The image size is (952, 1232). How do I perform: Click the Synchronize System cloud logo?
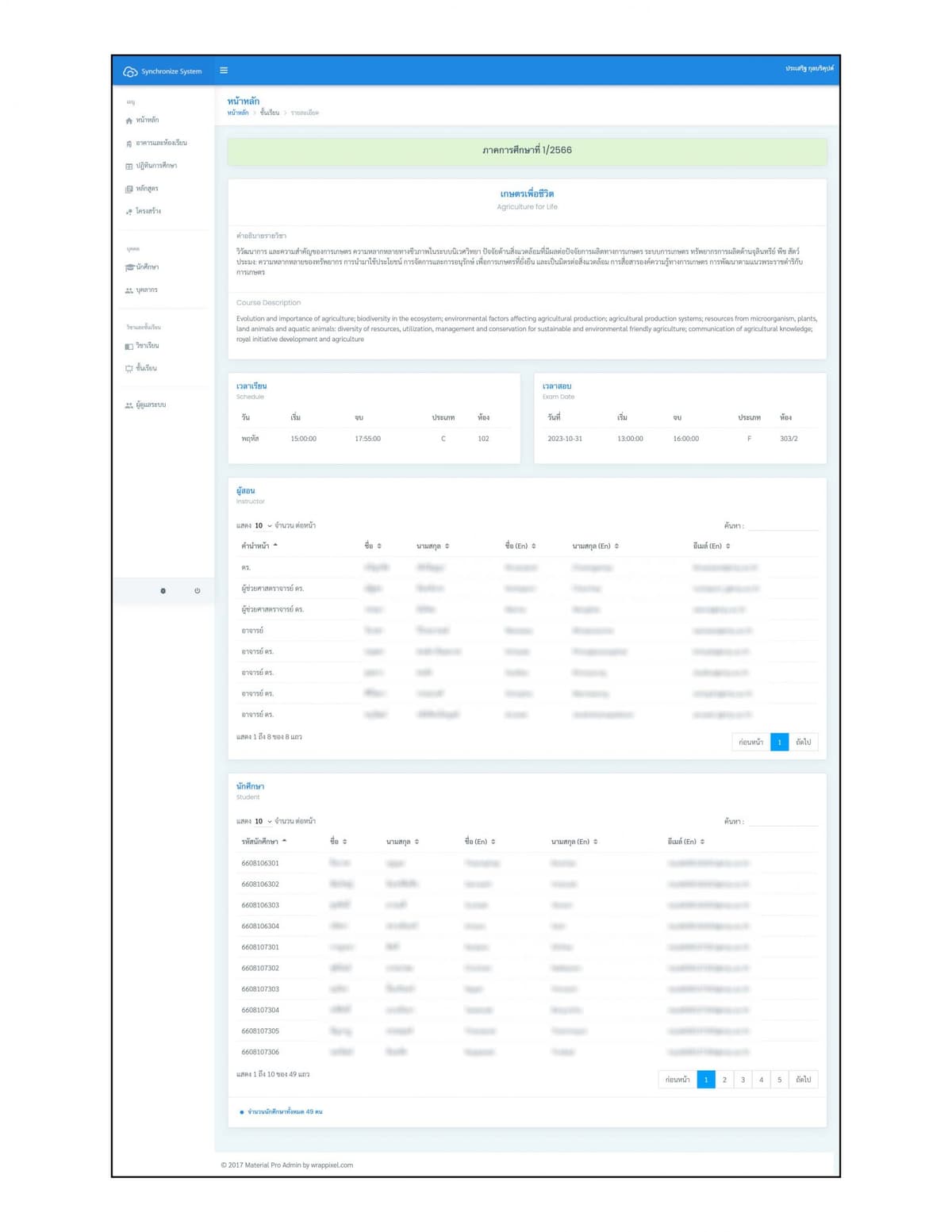pyautogui.click(x=130, y=71)
